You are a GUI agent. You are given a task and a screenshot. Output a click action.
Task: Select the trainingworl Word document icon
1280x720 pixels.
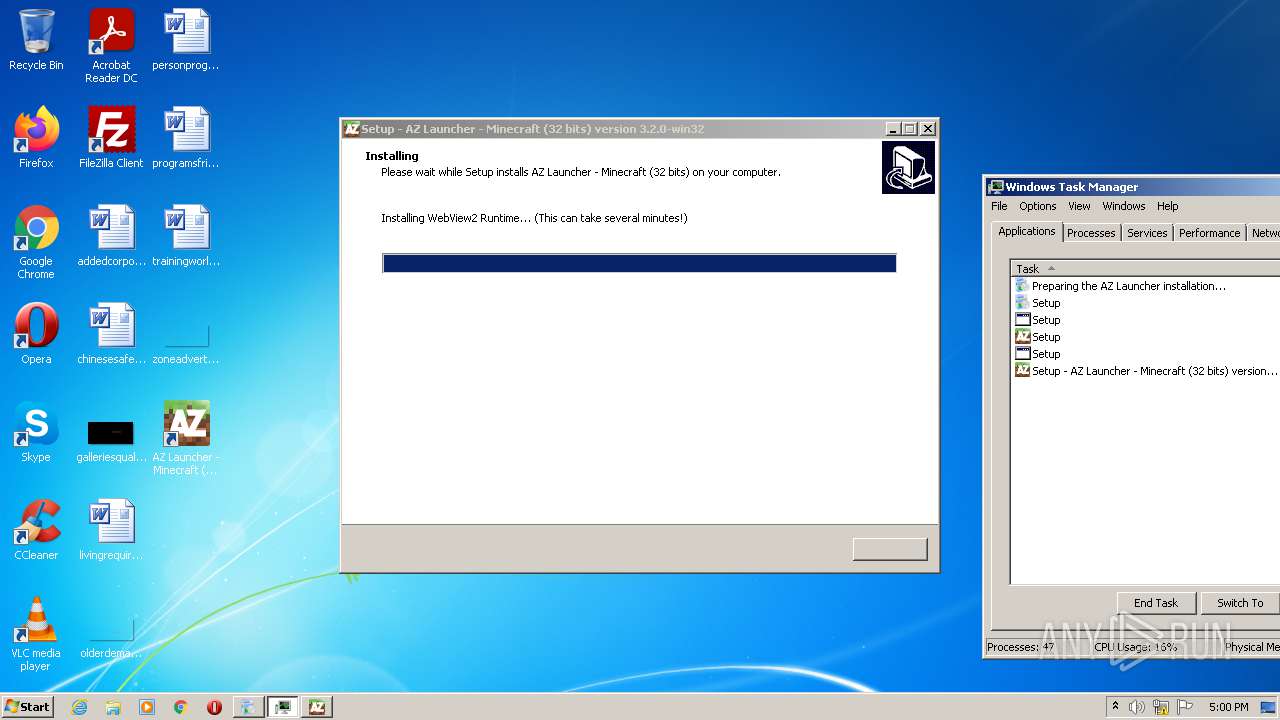[x=186, y=236]
